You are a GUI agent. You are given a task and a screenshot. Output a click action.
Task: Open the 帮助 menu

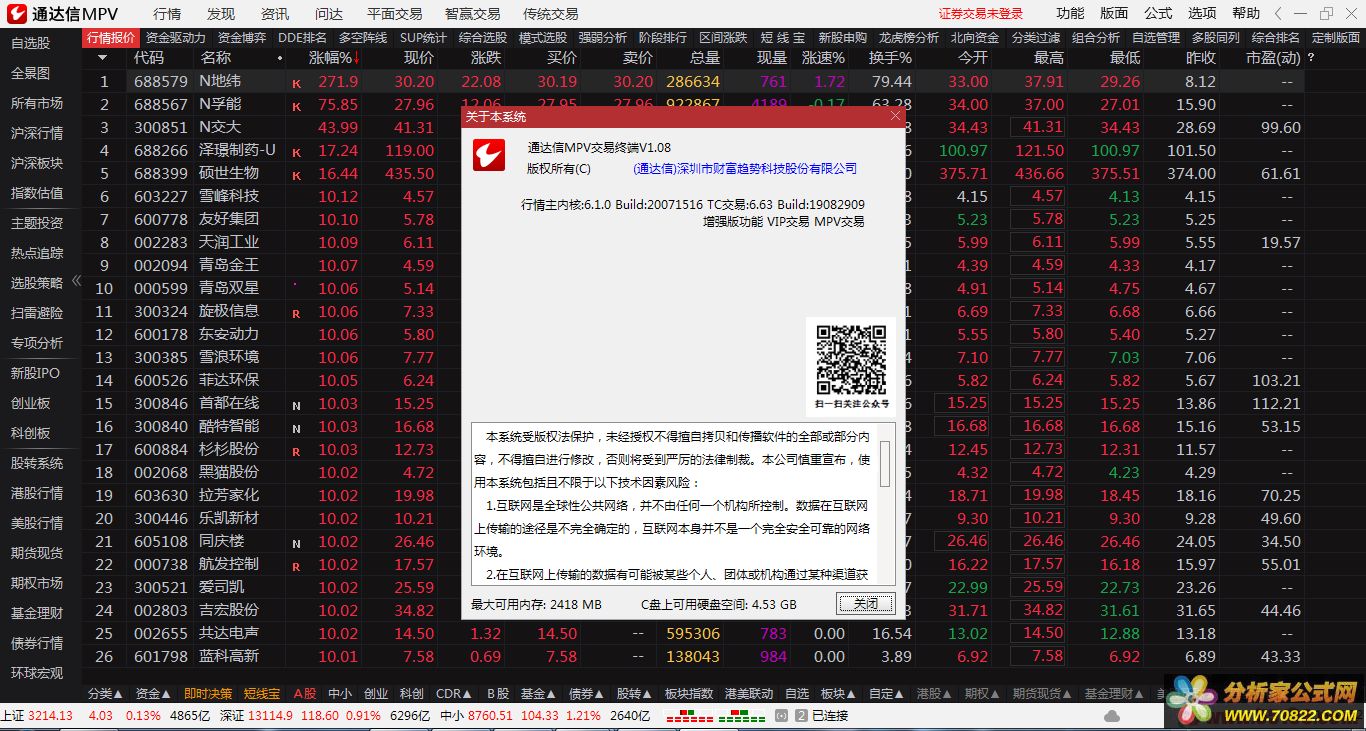(1246, 13)
